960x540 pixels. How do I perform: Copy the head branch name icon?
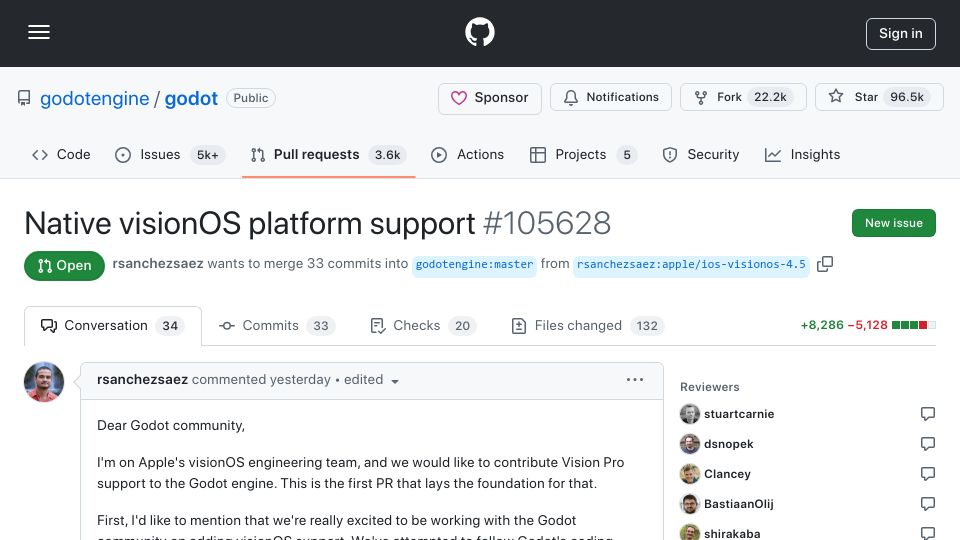[x=825, y=264]
